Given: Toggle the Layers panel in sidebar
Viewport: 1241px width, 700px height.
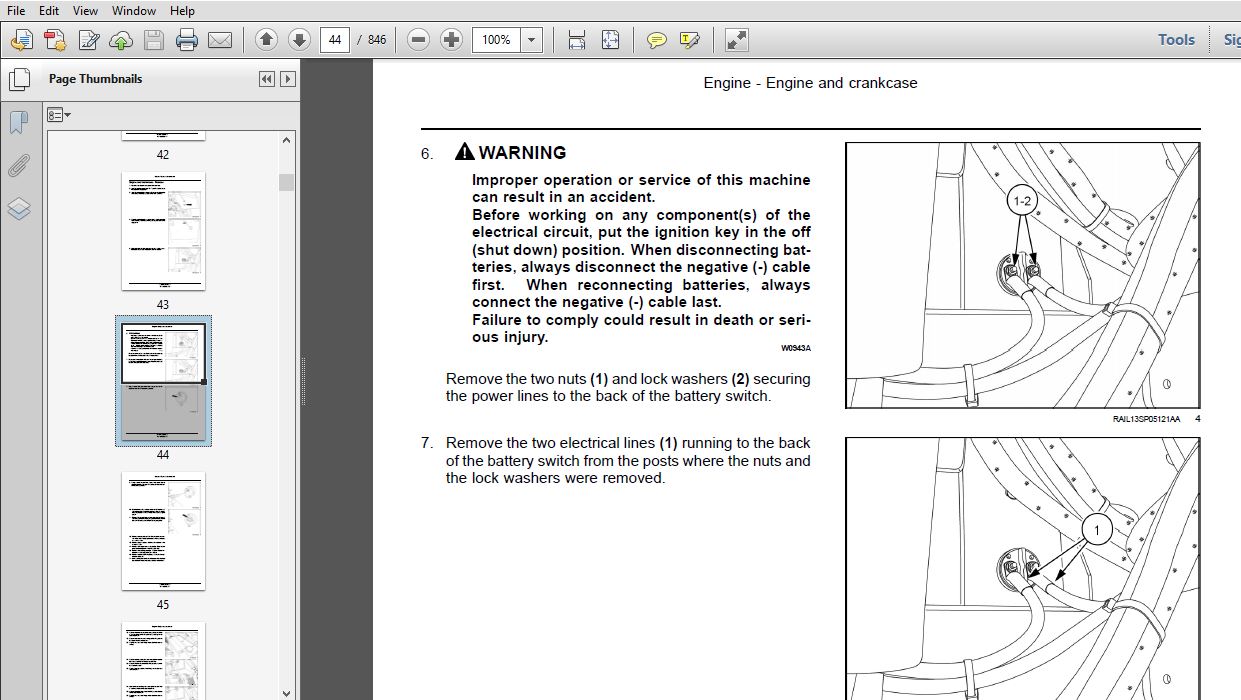Looking at the screenshot, I should (x=19, y=208).
